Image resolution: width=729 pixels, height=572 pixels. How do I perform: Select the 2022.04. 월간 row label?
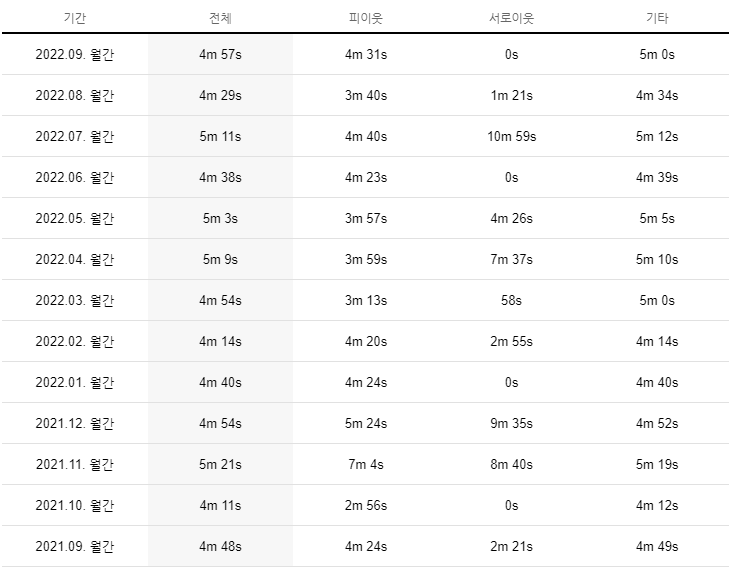pyautogui.click(x=74, y=259)
